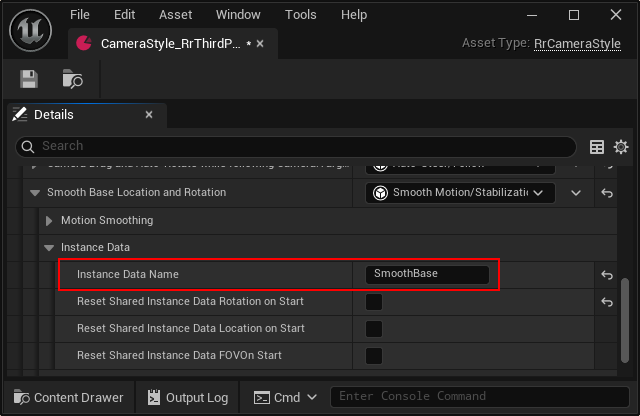Select the CameraStyle_RrThirdP... asset tab
The height and width of the screenshot is (416, 640).
[x=171, y=44]
